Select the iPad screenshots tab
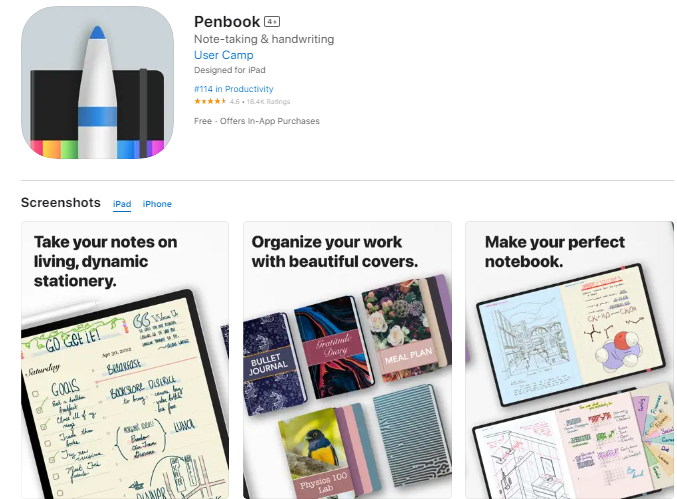 [x=122, y=204]
